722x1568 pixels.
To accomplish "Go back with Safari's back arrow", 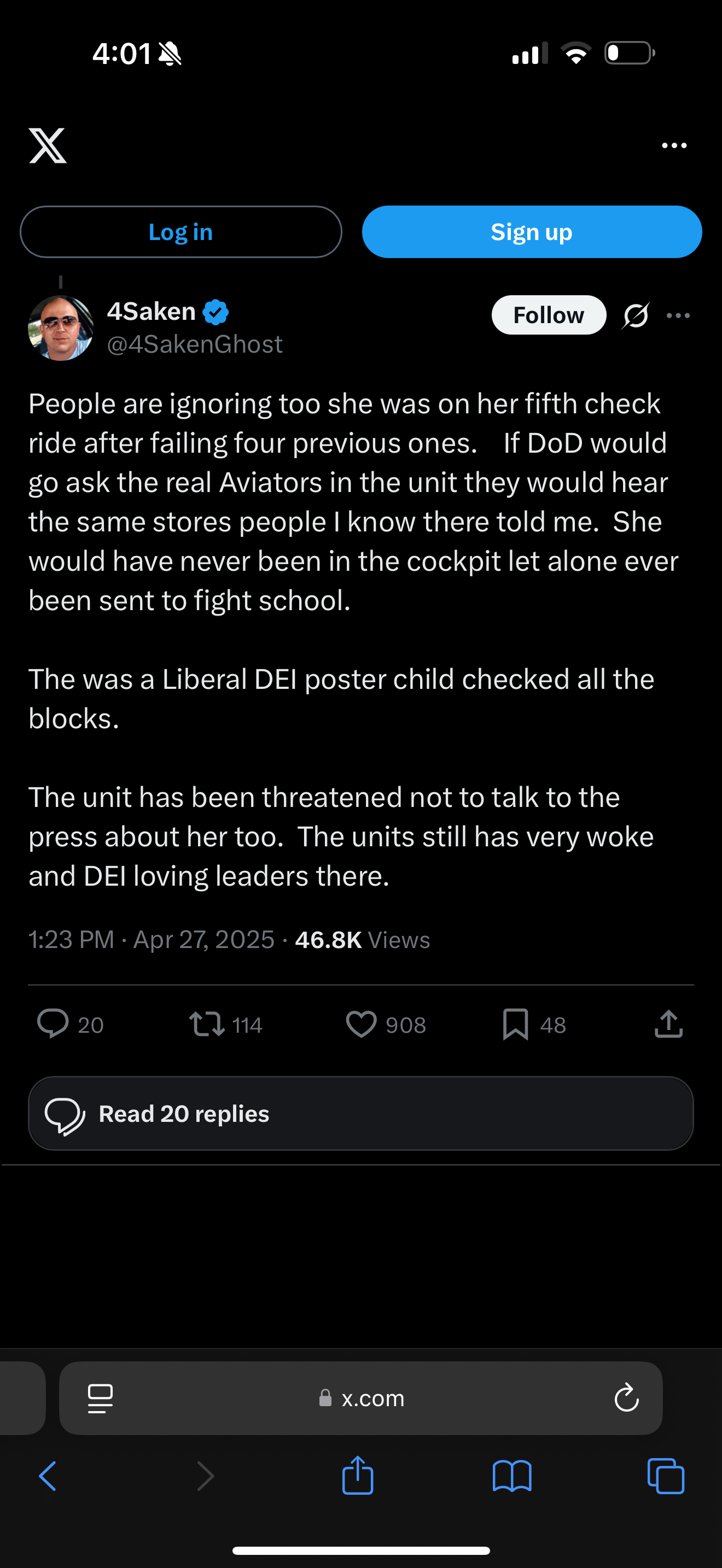I will pos(48,1476).
